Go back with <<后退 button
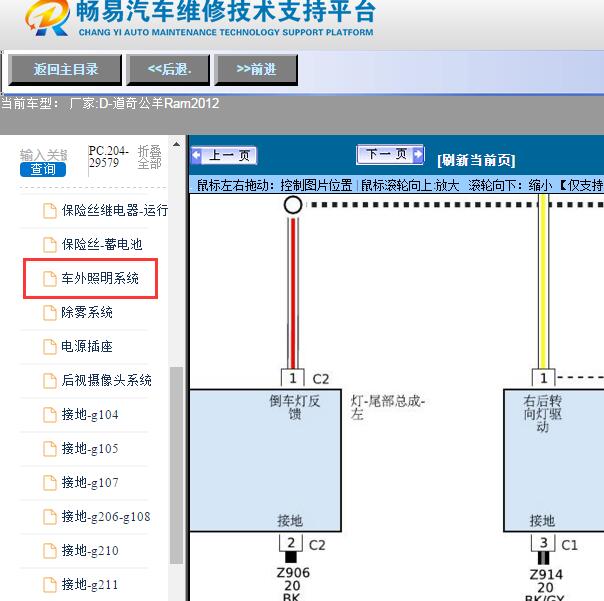604x601 pixels. click(x=168, y=70)
